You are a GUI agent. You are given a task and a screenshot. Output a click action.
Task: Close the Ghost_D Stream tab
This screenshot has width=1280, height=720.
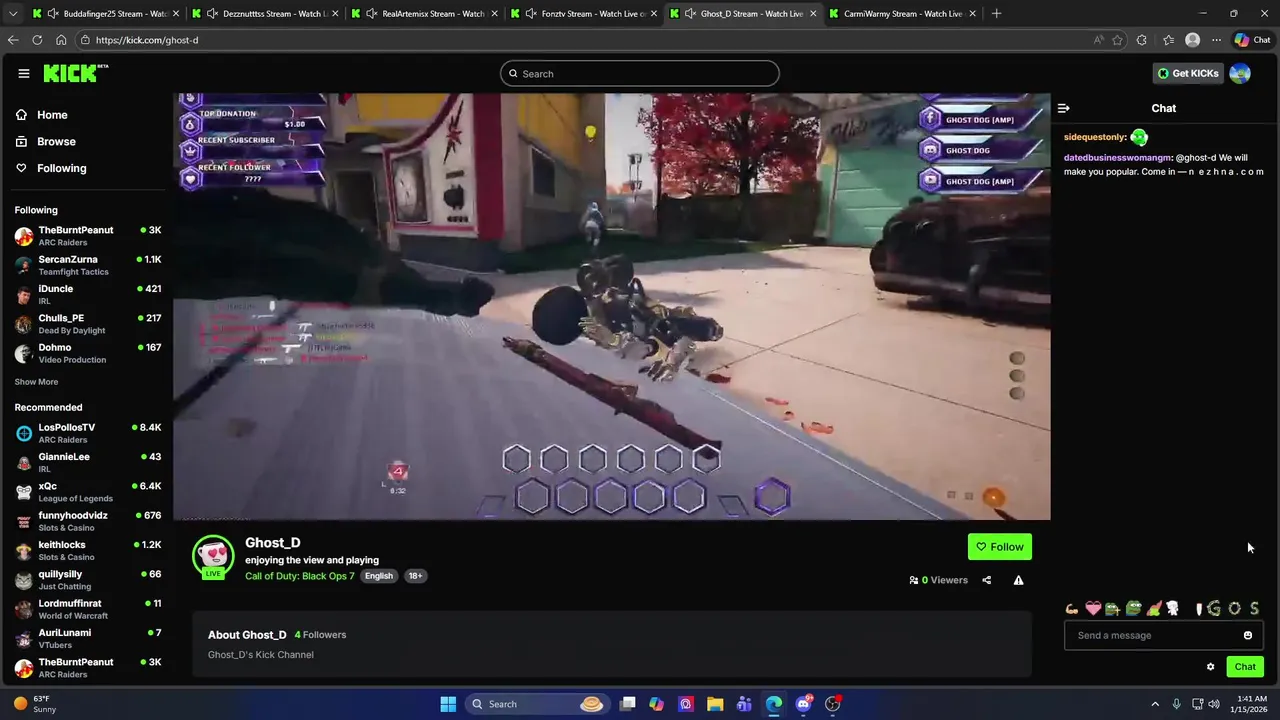click(x=813, y=14)
